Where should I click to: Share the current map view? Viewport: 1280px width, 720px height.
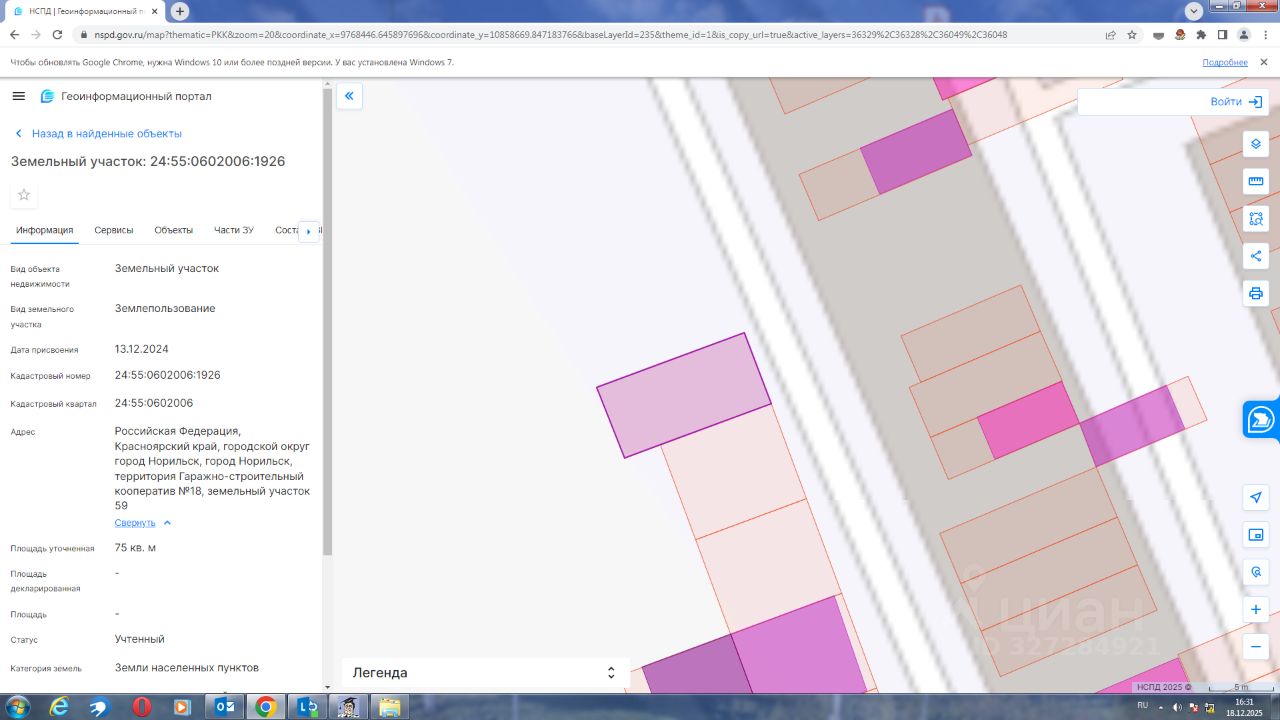pos(1256,256)
